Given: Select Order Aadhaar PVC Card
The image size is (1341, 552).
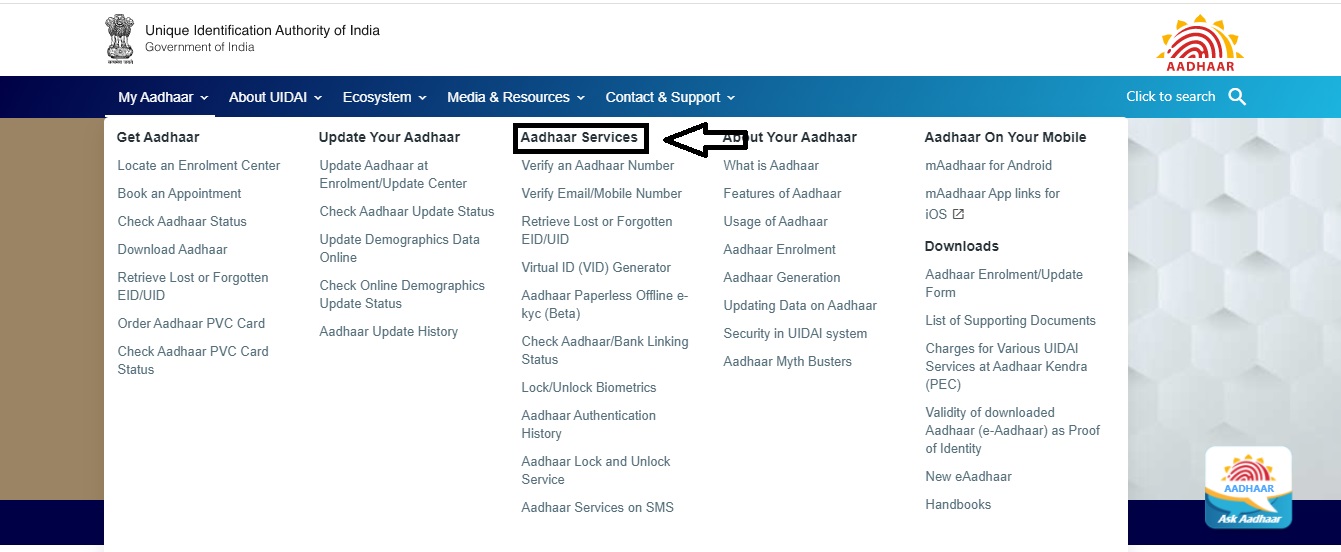Looking at the screenshot, I should pyautogui.click(x=191, y=323).
